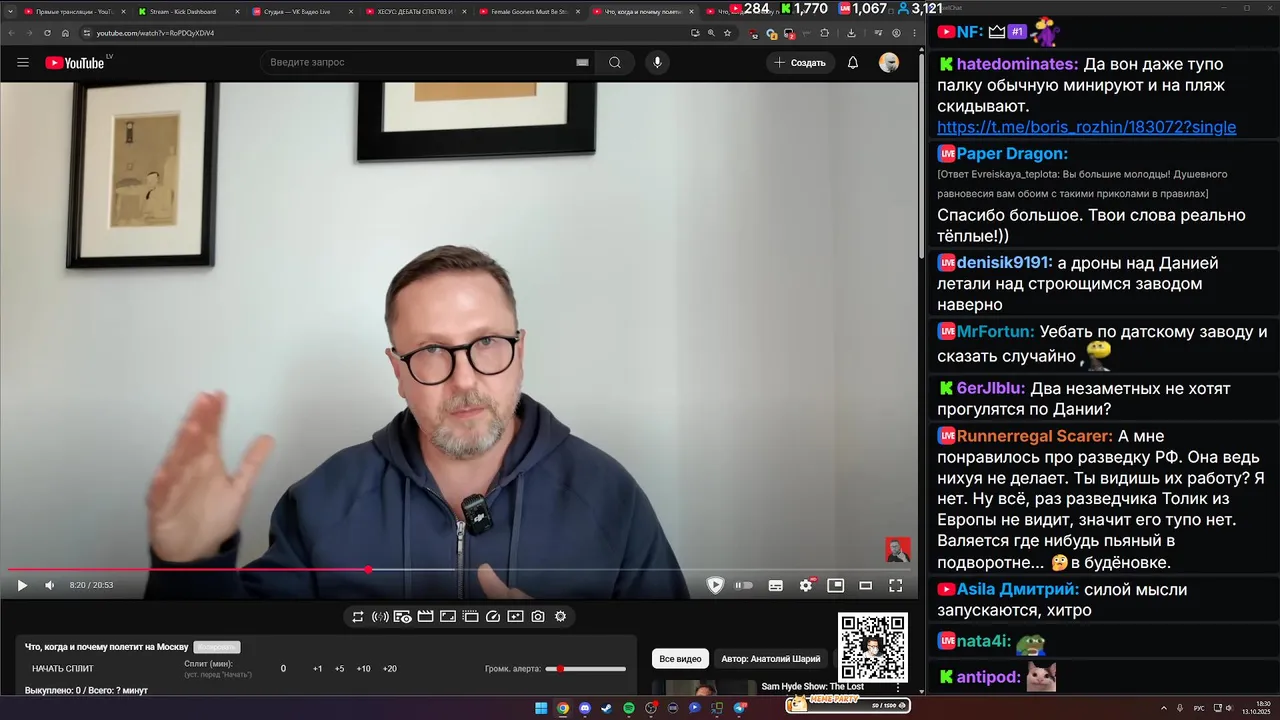This screenshot has height=720, width=1280.
Task: Switch to miniplayer mode
Action: pos(835,585)
